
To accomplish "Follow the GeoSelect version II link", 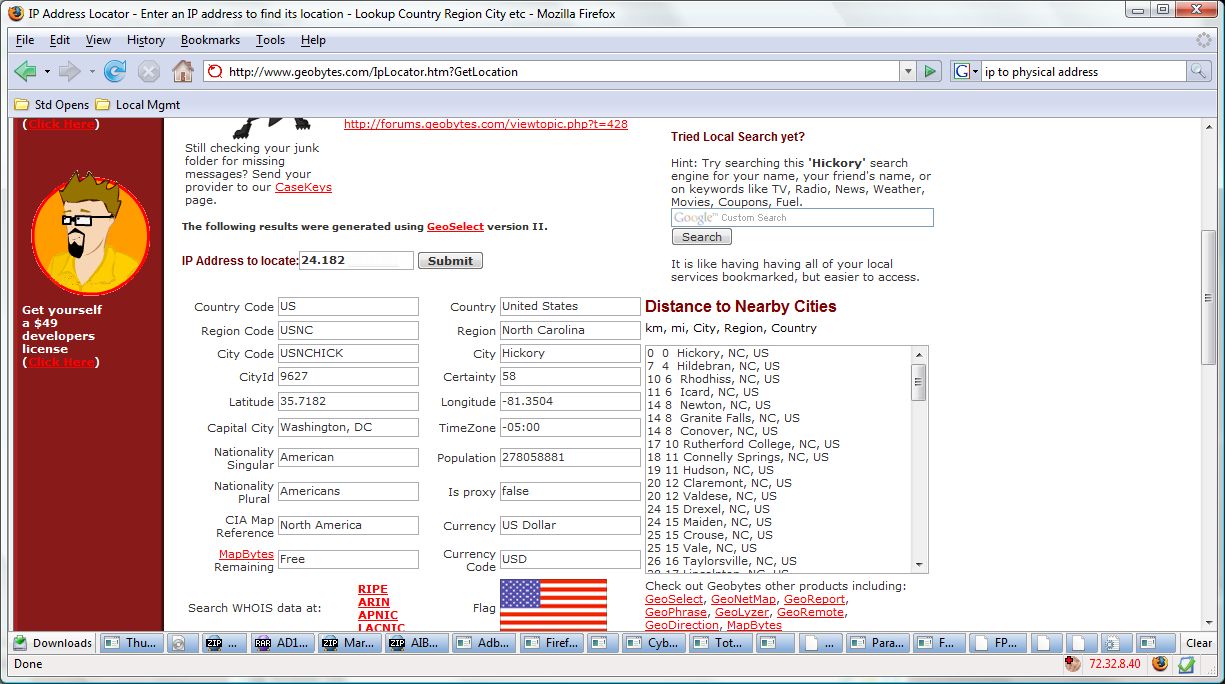I will (x=455, y=226).
